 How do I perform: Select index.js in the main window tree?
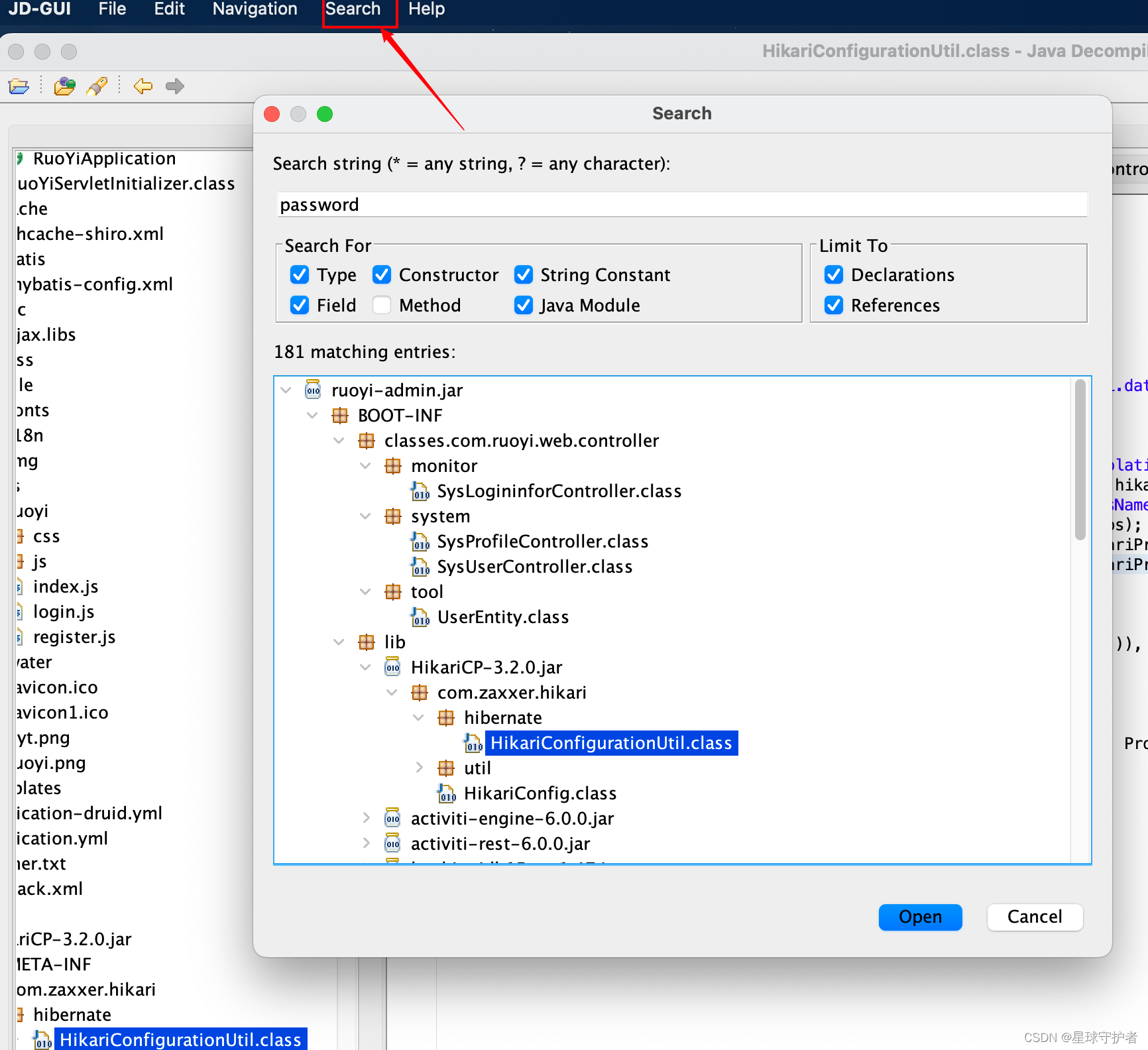(x=66, y=587)
